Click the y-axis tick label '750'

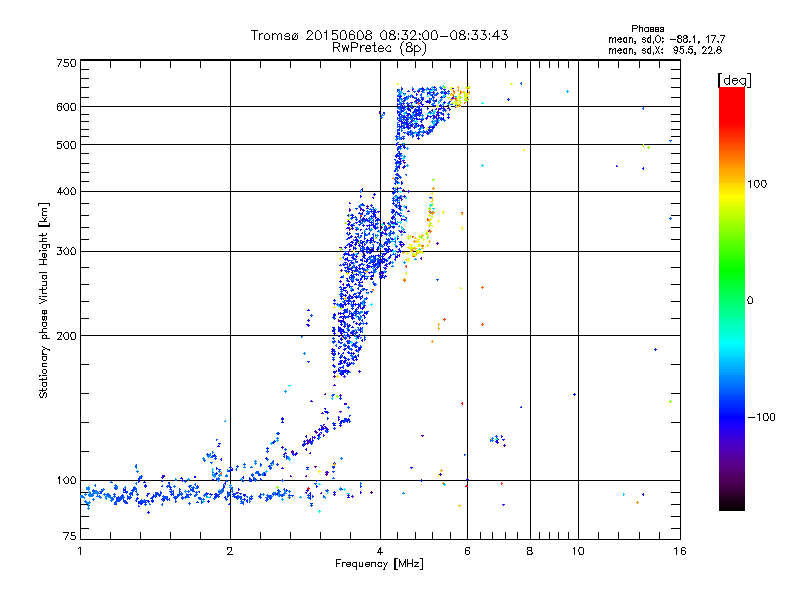pyautogui.click(x=67, y=63)
